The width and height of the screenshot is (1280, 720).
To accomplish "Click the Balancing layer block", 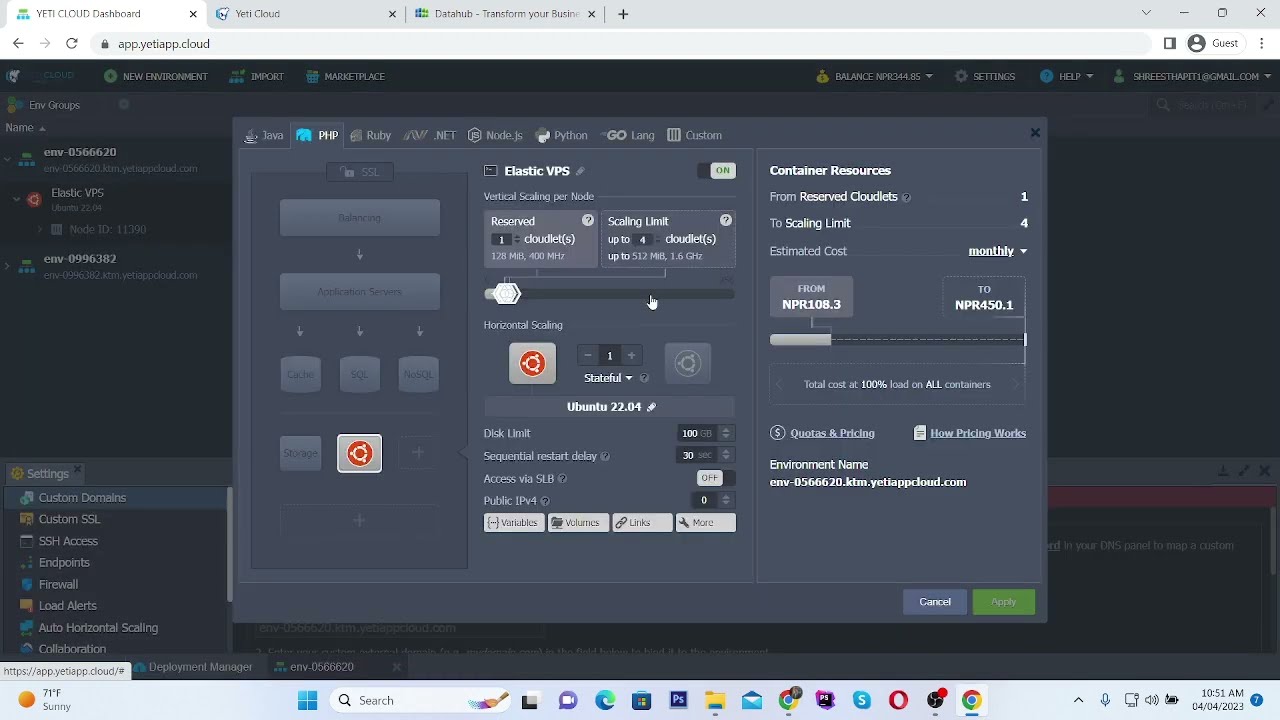I will tap(359, 218).
